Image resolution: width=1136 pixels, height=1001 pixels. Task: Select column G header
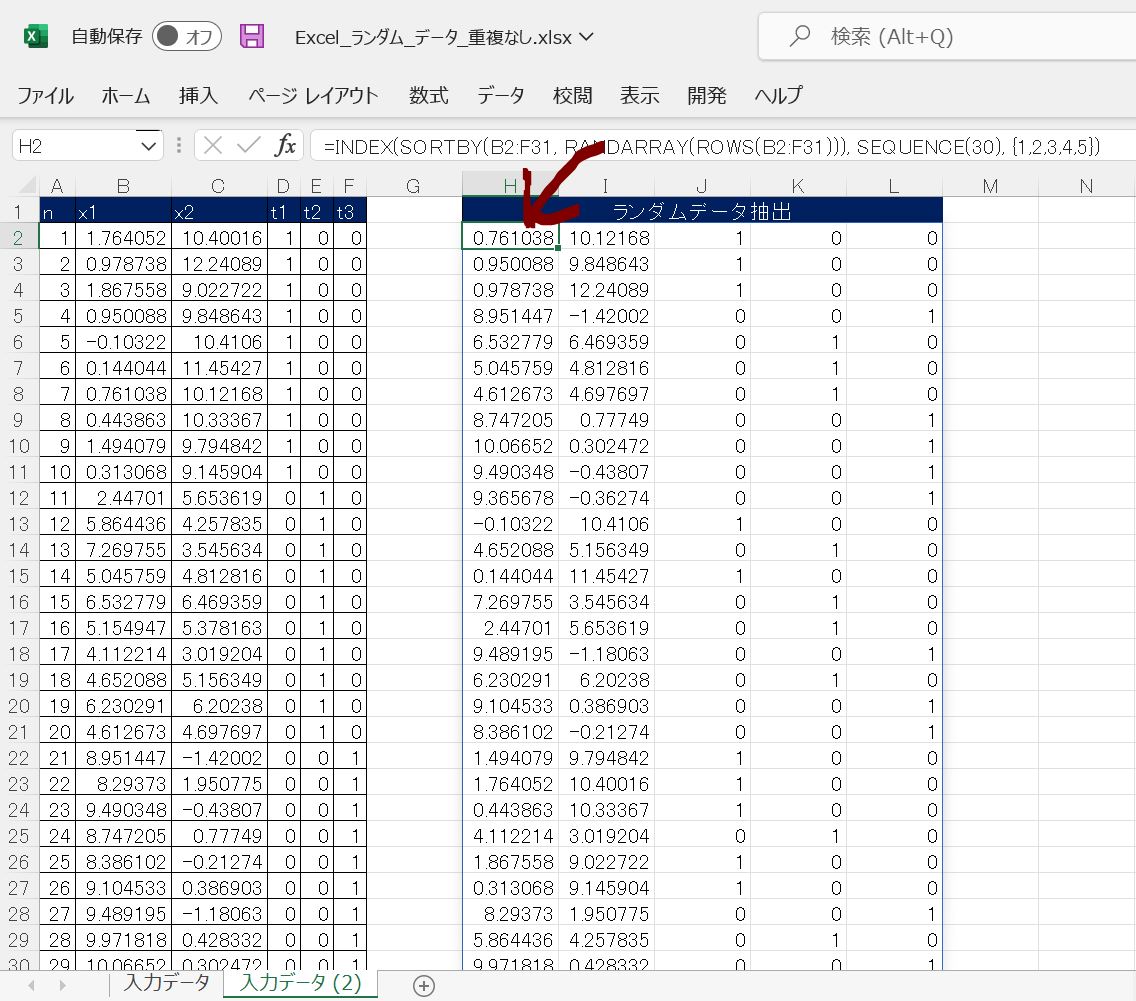pyautogui.click(x=414, y=186)
